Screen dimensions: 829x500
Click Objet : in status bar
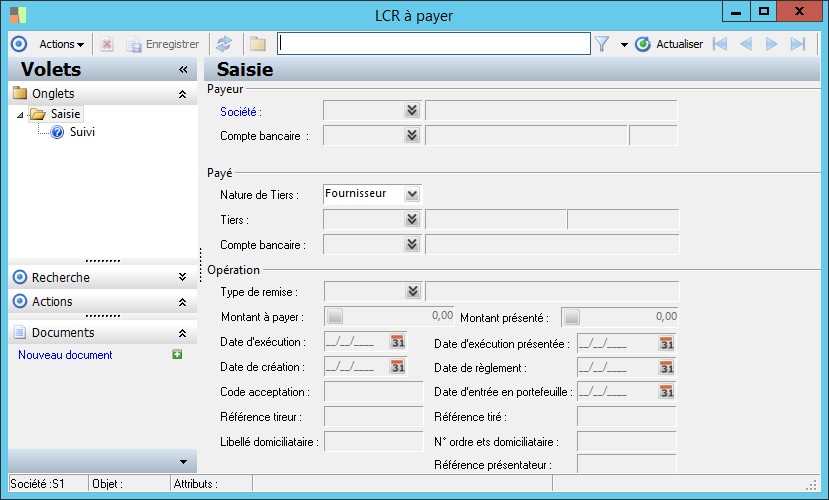(107, 484)
